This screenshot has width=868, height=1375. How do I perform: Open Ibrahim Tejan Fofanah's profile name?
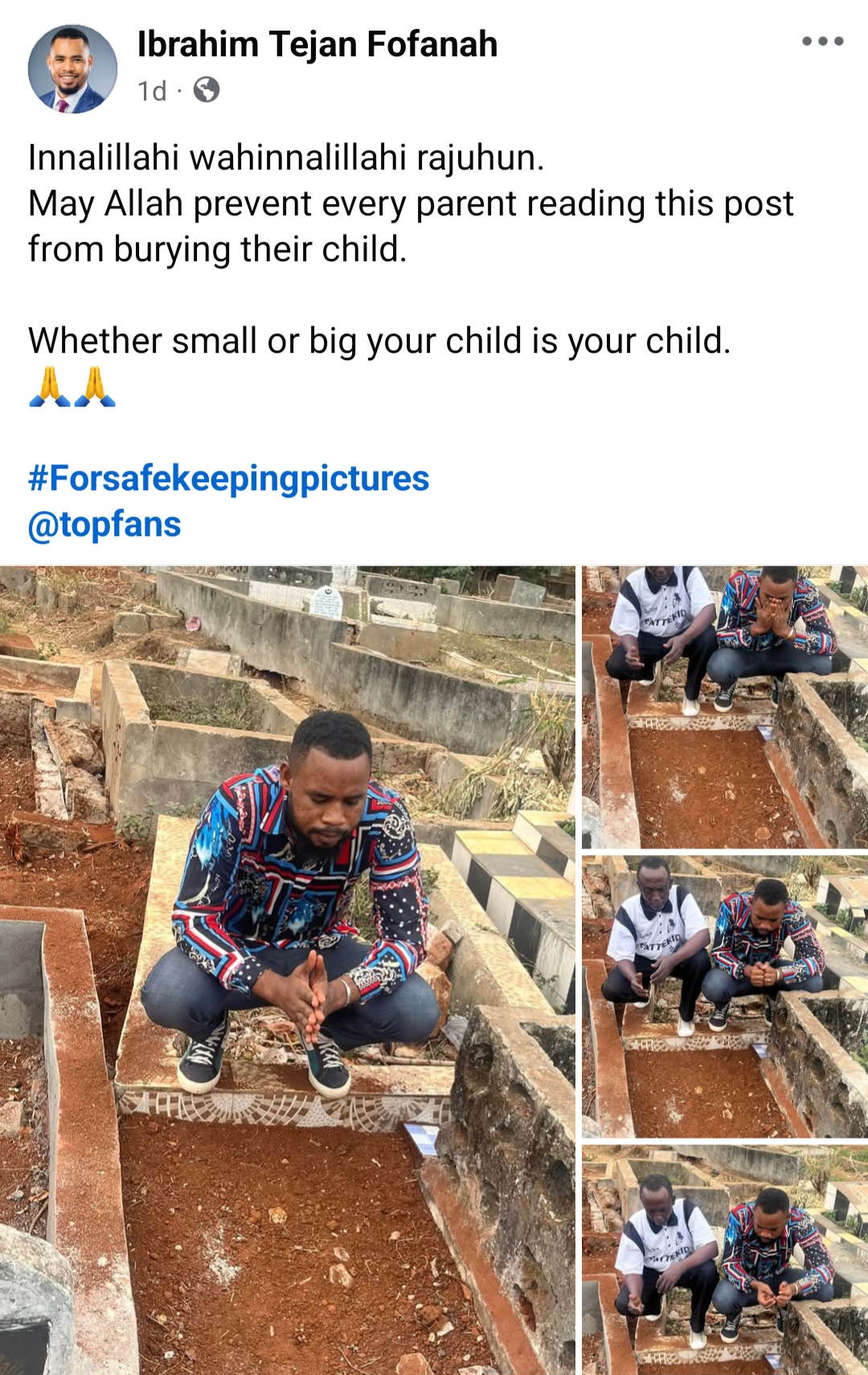point(317,44)
